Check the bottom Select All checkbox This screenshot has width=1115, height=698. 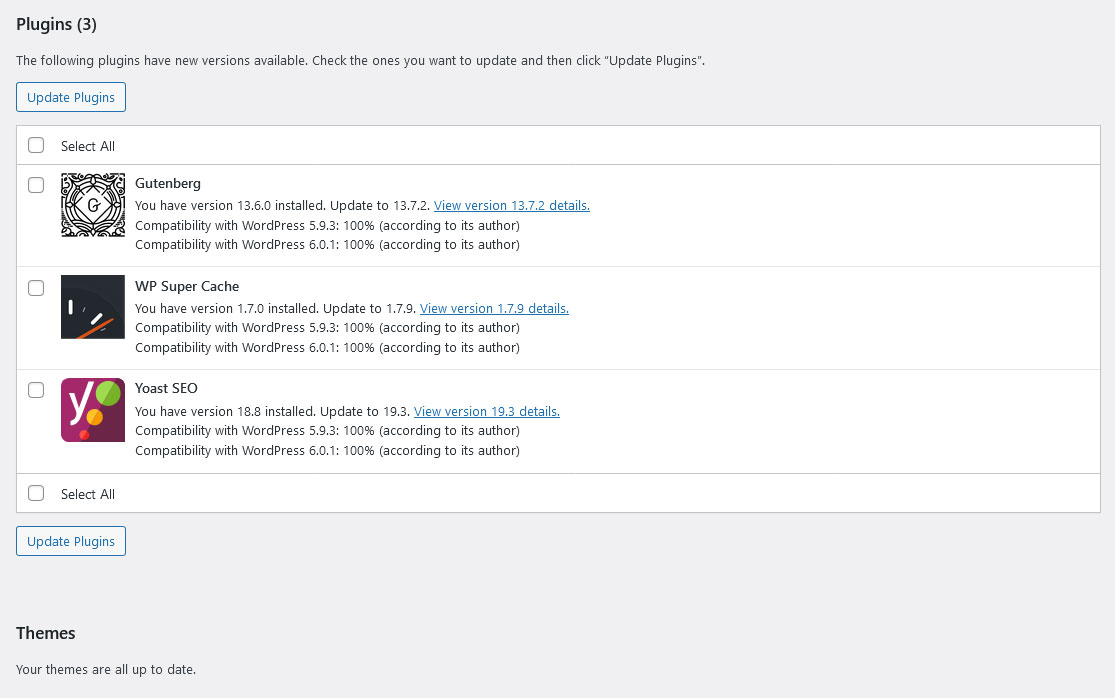pos(36,493)
